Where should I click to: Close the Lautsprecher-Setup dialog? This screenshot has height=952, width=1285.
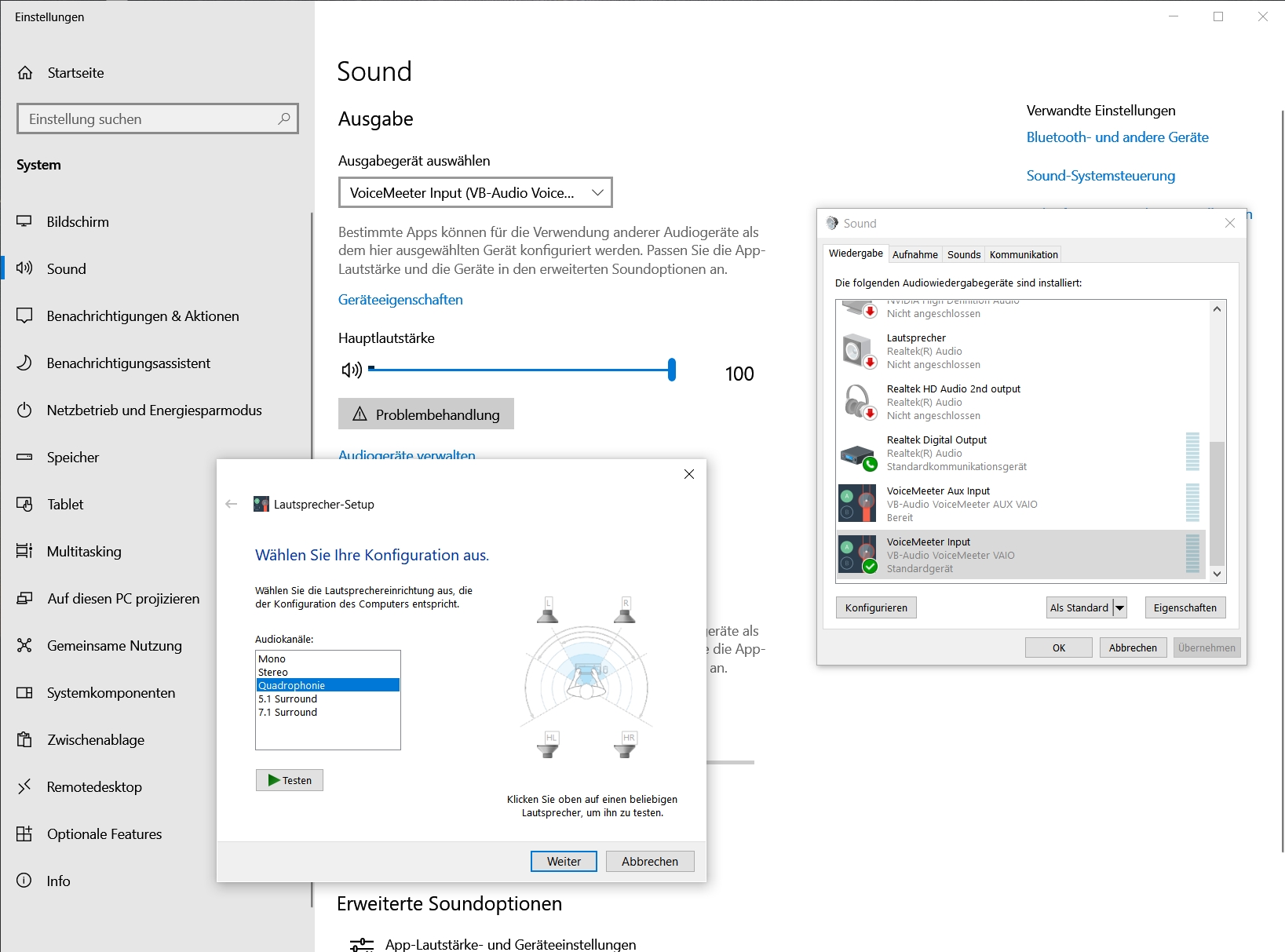(689, 474)
